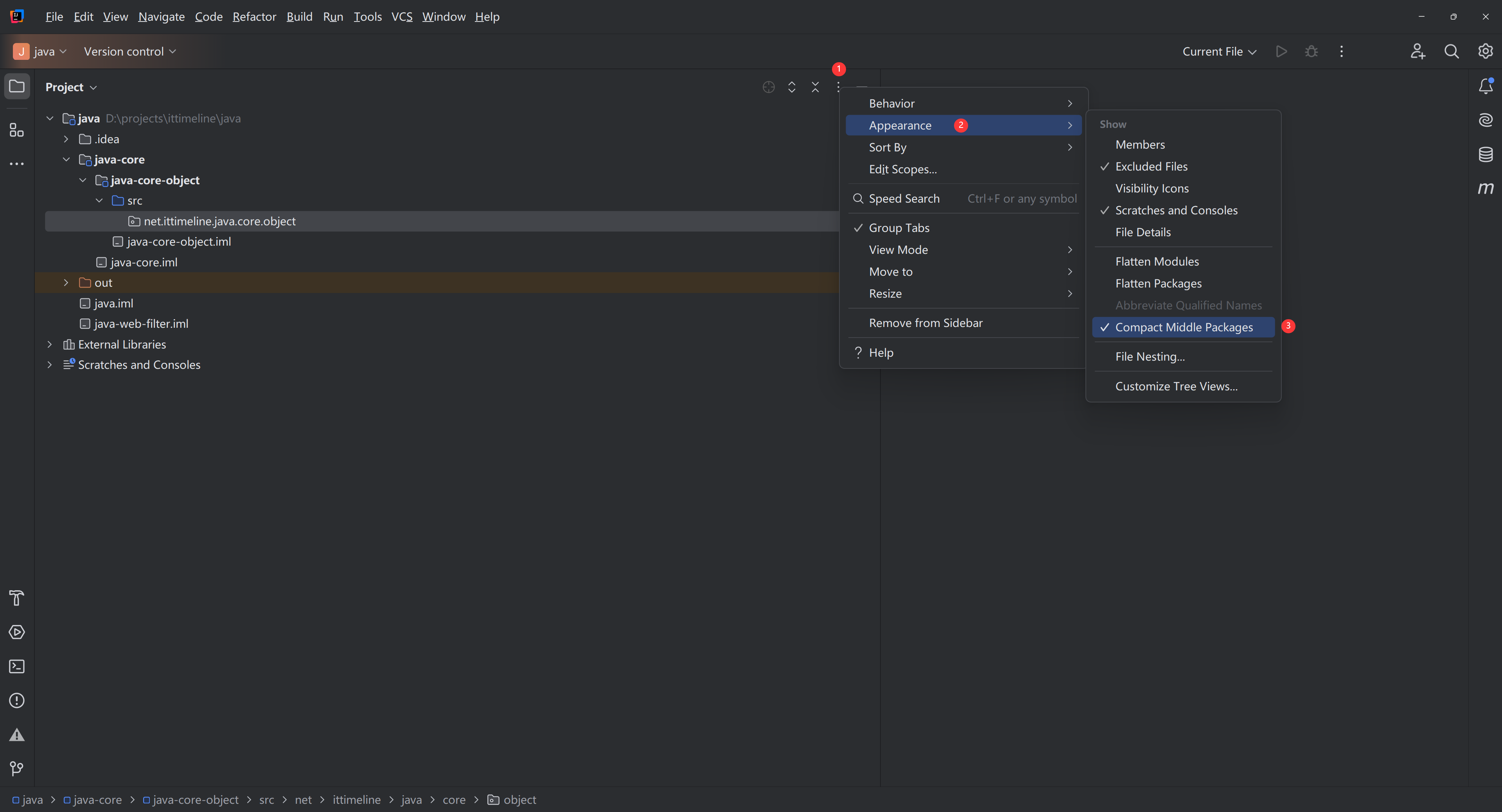
Task: Expand the out folder in tree
Action: click(x=66, y=283)
